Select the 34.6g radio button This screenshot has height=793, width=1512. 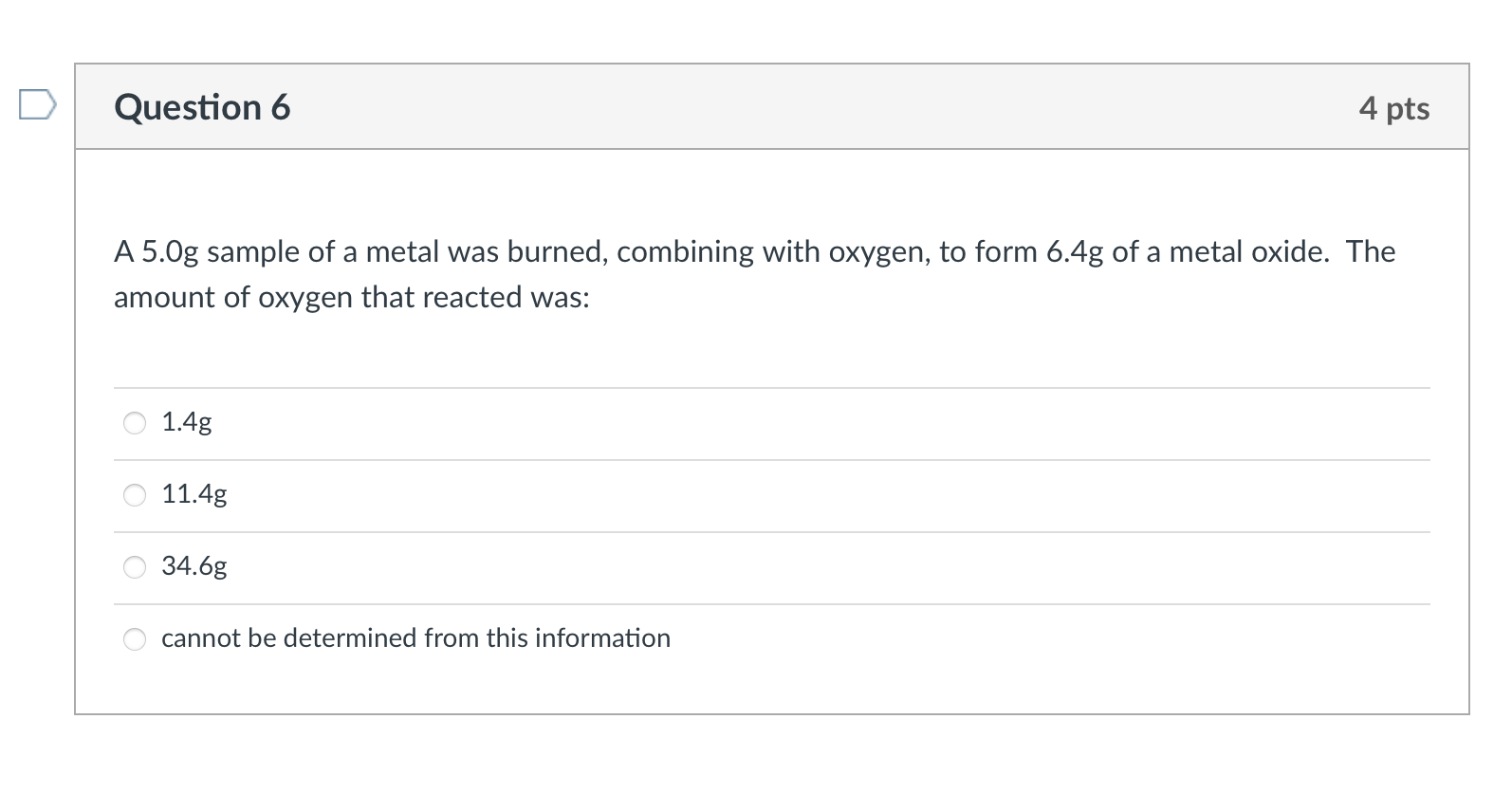136,567
